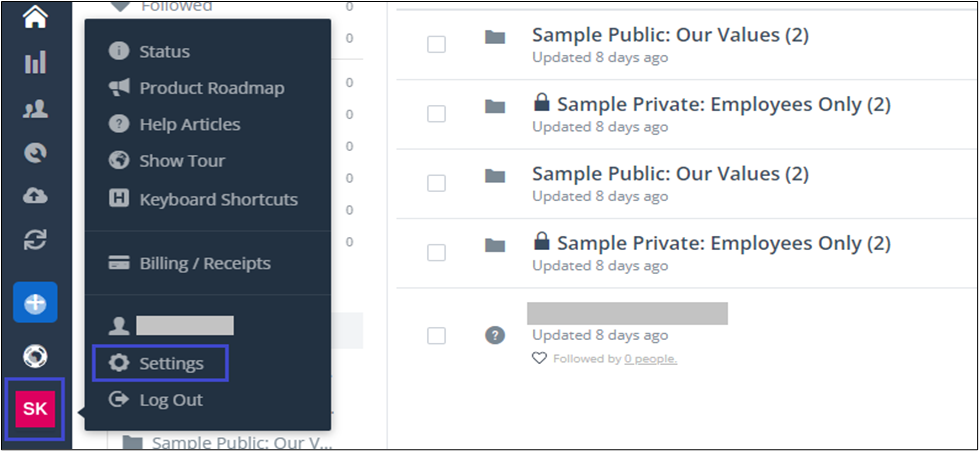
Task: Click the refresh sync icon in the sidebar
Action: (x=35, y=240)
